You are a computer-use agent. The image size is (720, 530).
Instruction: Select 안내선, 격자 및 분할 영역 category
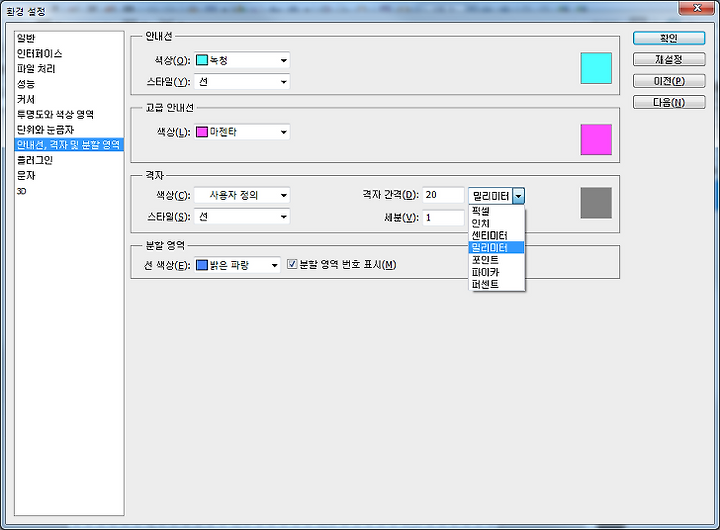[69, 145]
